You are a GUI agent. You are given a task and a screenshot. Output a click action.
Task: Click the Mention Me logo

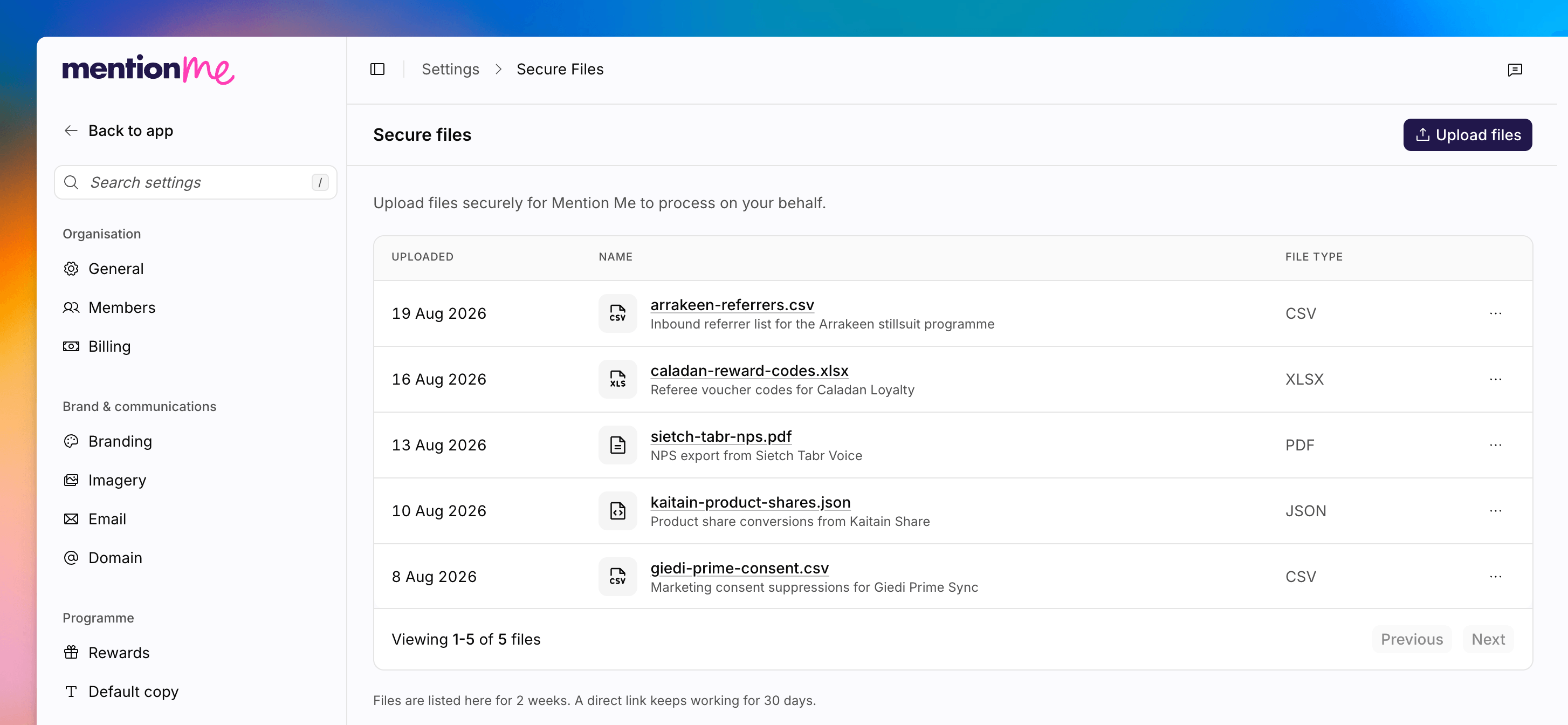coord(148,70)
